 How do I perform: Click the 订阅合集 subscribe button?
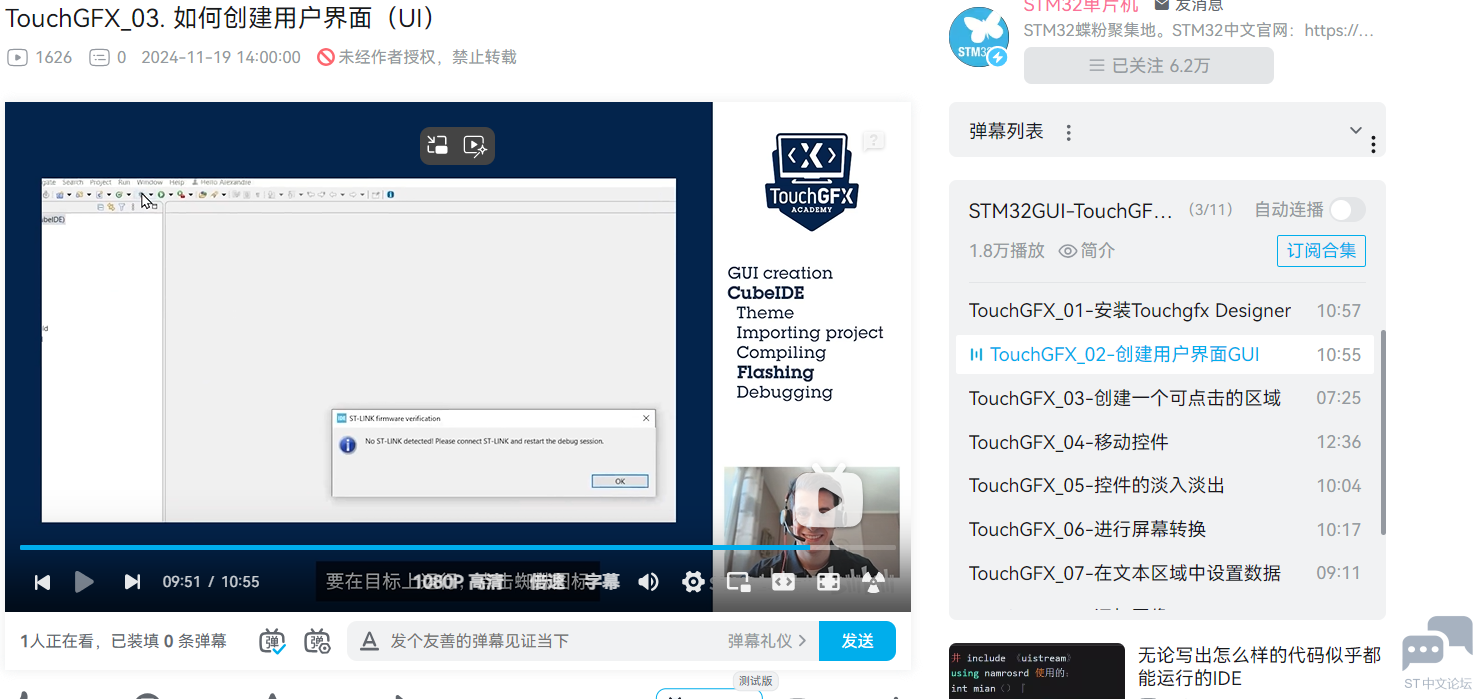(x=1321, y=251)
